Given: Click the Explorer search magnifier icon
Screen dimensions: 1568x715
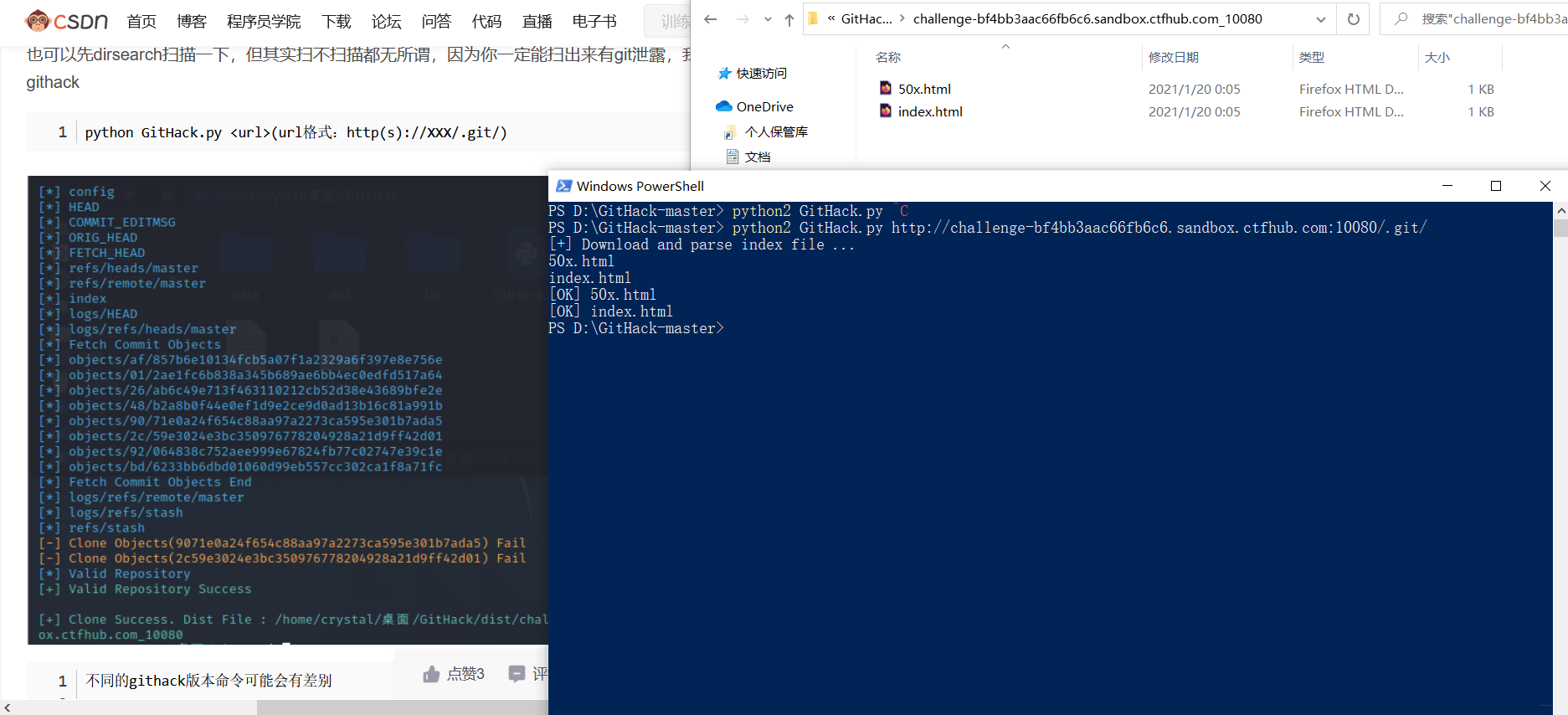Looking at the screenshot, I should 1401,18.
